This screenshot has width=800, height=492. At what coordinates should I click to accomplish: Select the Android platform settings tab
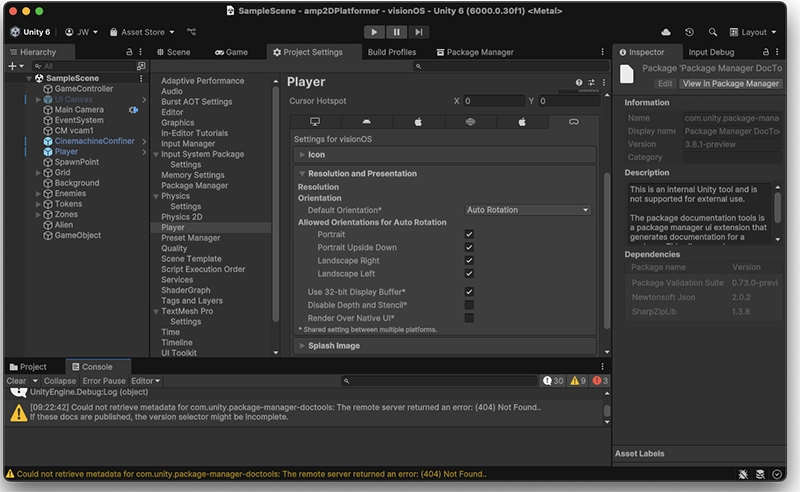pyautogui.click(x=366, y=122)
